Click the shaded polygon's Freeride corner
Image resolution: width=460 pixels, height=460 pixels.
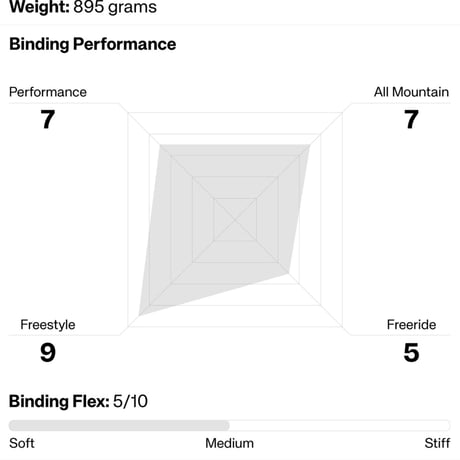(x=289, y=273)
